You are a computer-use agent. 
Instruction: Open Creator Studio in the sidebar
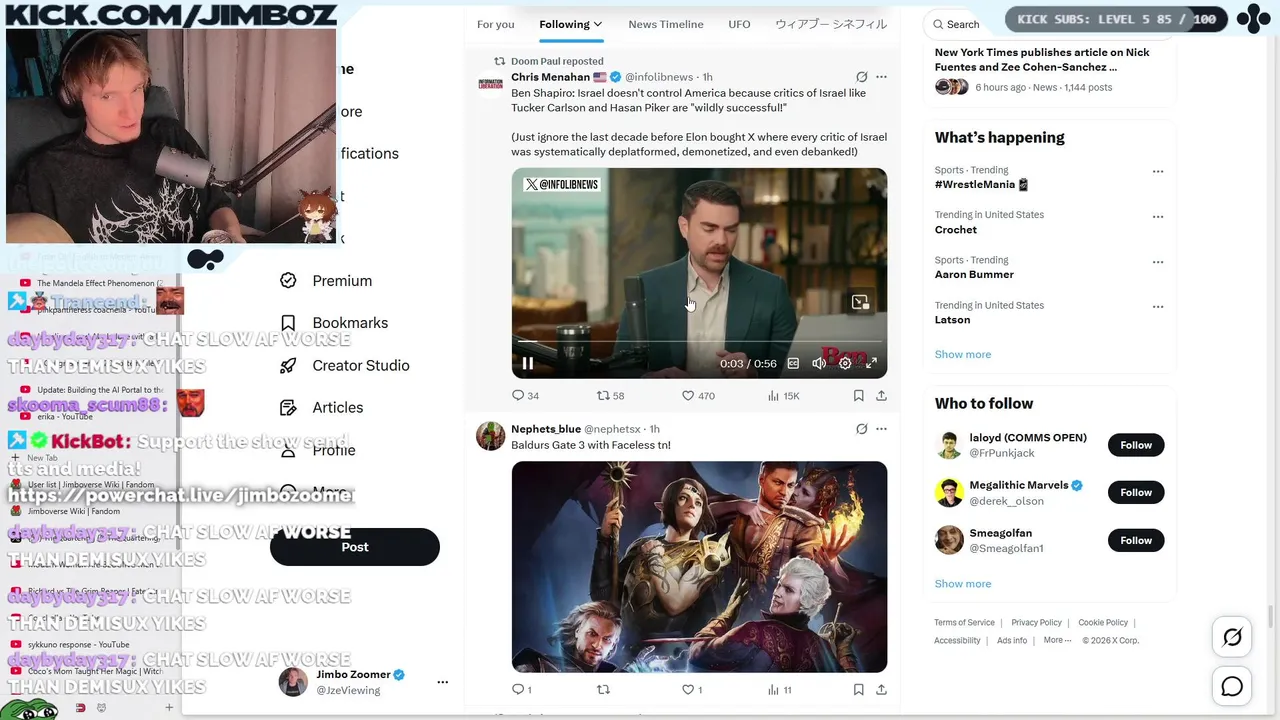click(x=346, y=365)
